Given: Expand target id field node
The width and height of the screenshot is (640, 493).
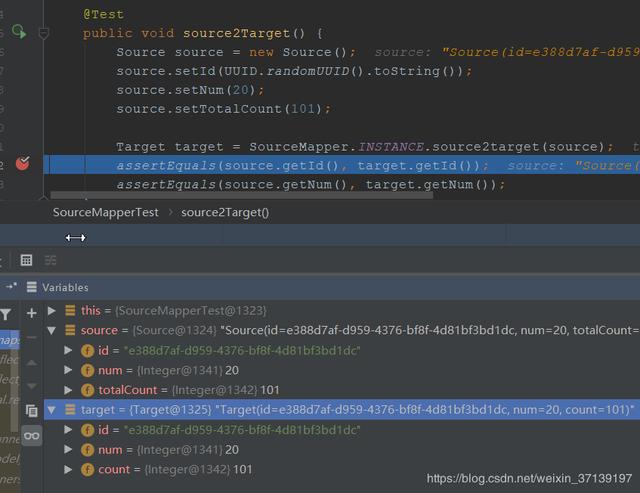Looking at the screenshot, I should pos(68,429).
